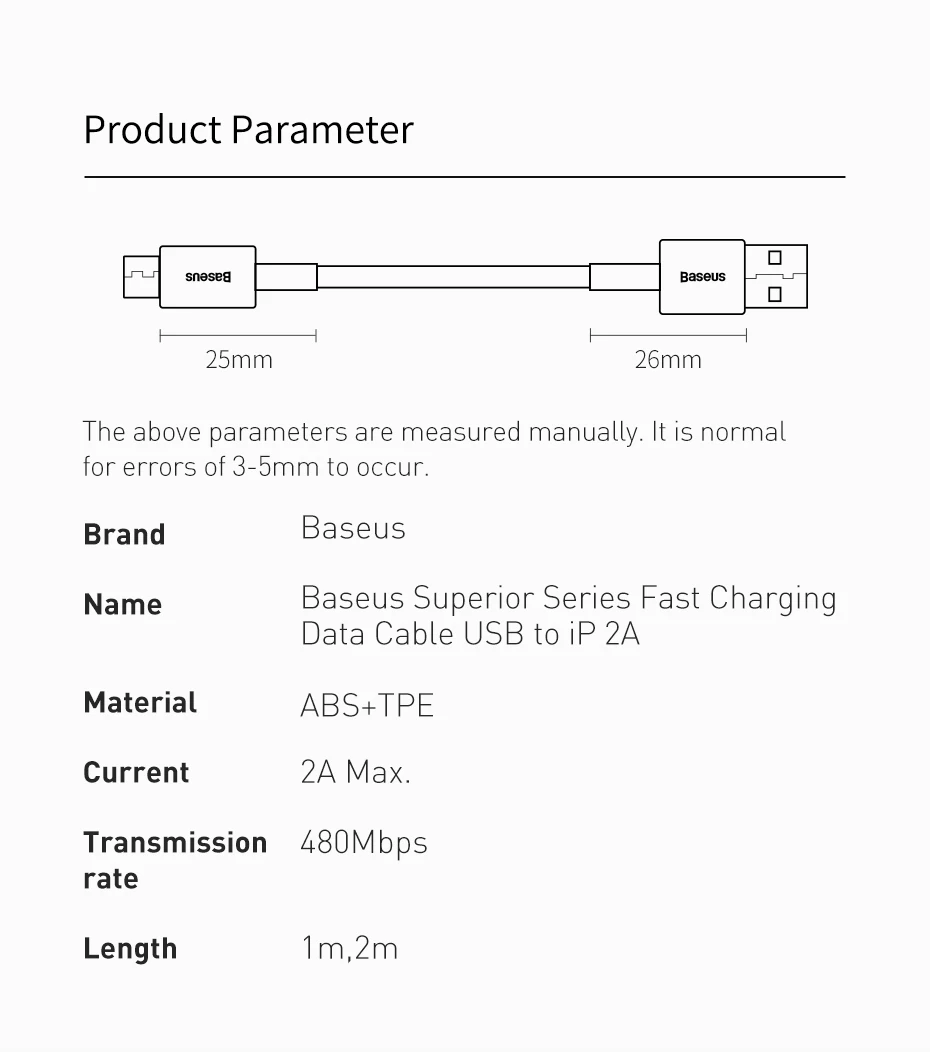Select the Superior Series cable name text

coord(568,616)
